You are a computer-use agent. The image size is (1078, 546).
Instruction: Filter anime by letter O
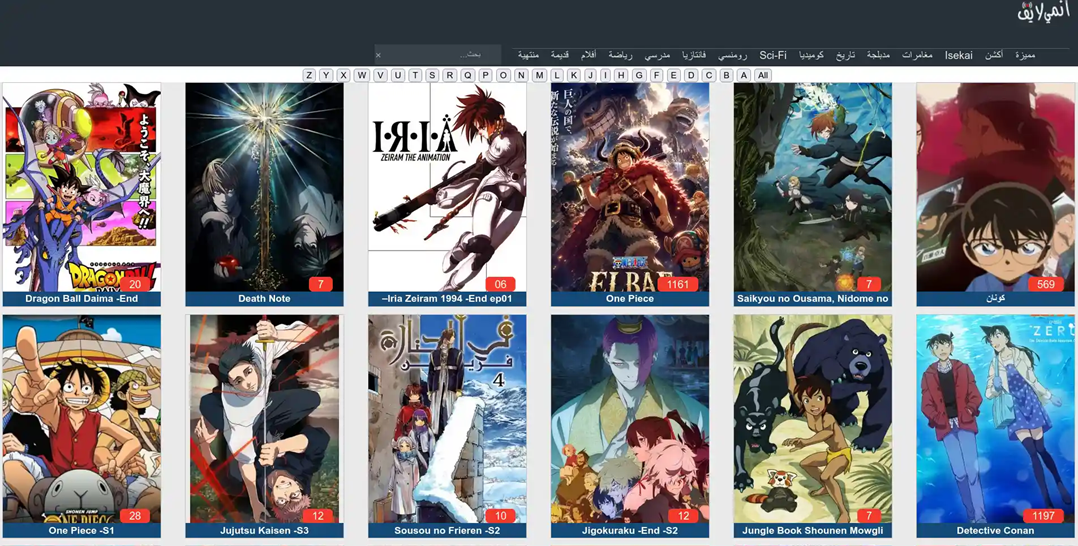[503, 75]
